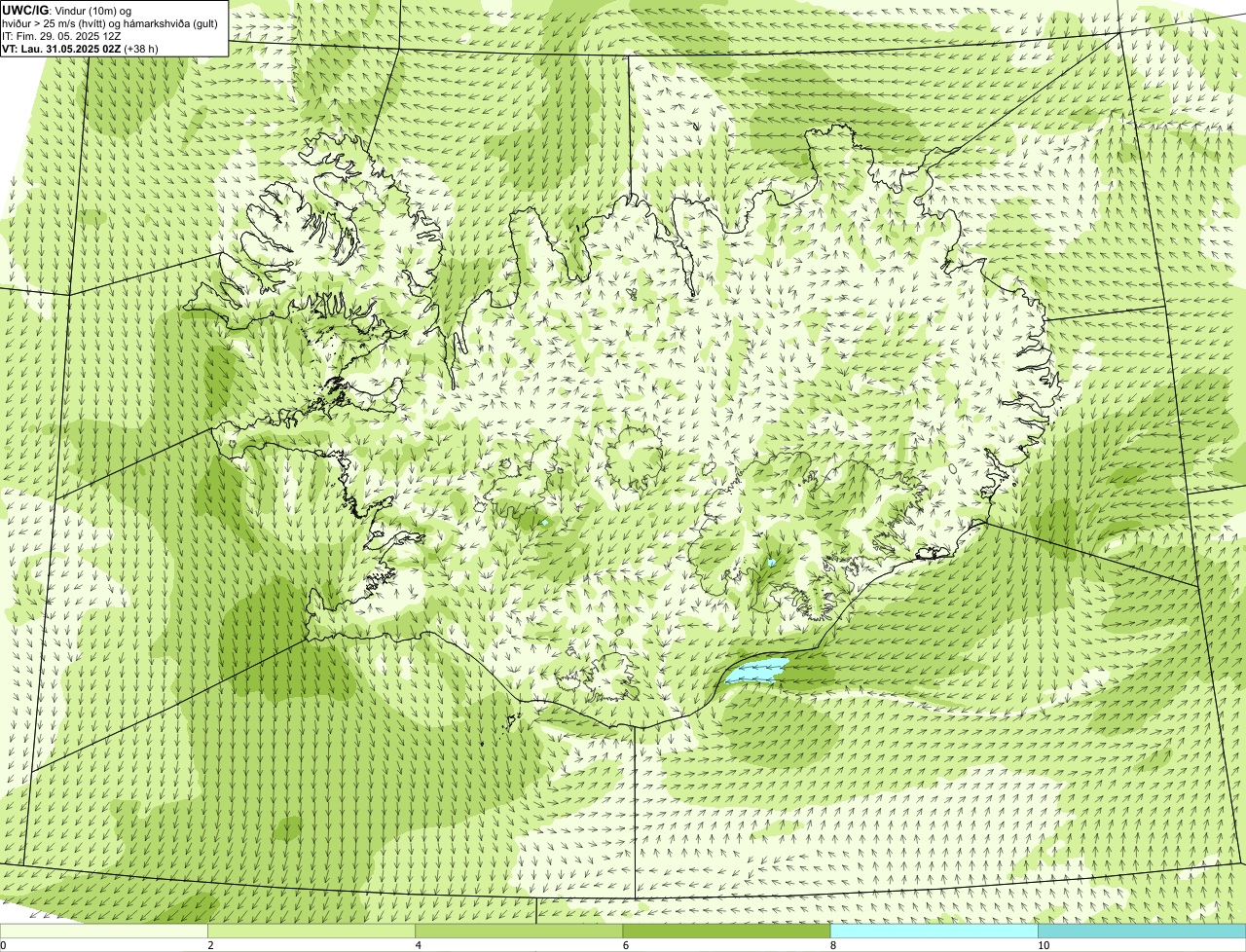This screenshot has width=1246, height=952.
Task: Pick the palest 0–2 colour bar segment
Action: coord(104,932)
